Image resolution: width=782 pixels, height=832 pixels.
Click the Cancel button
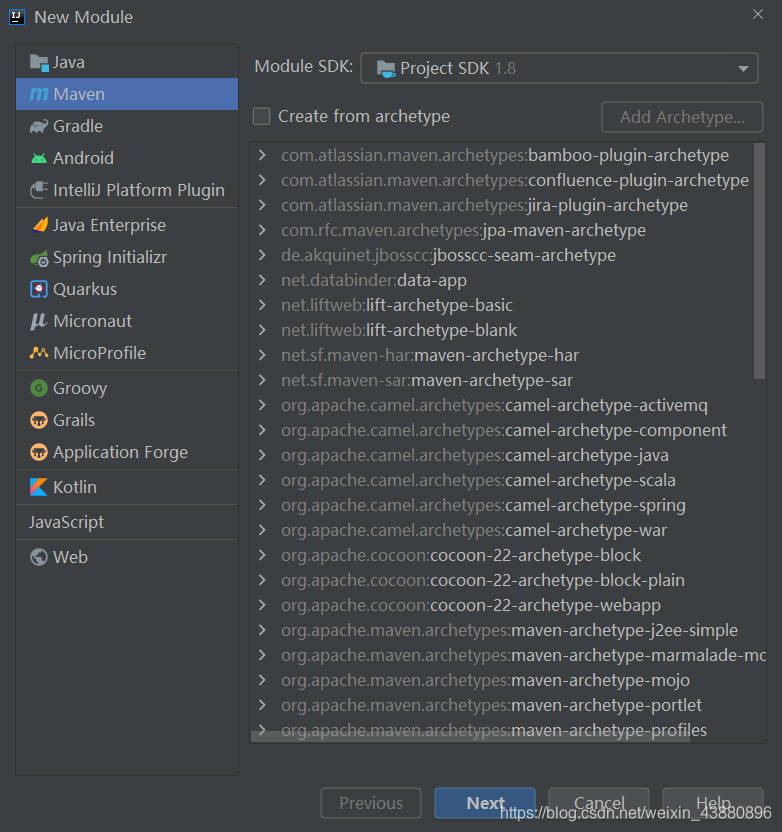point(599,803)
